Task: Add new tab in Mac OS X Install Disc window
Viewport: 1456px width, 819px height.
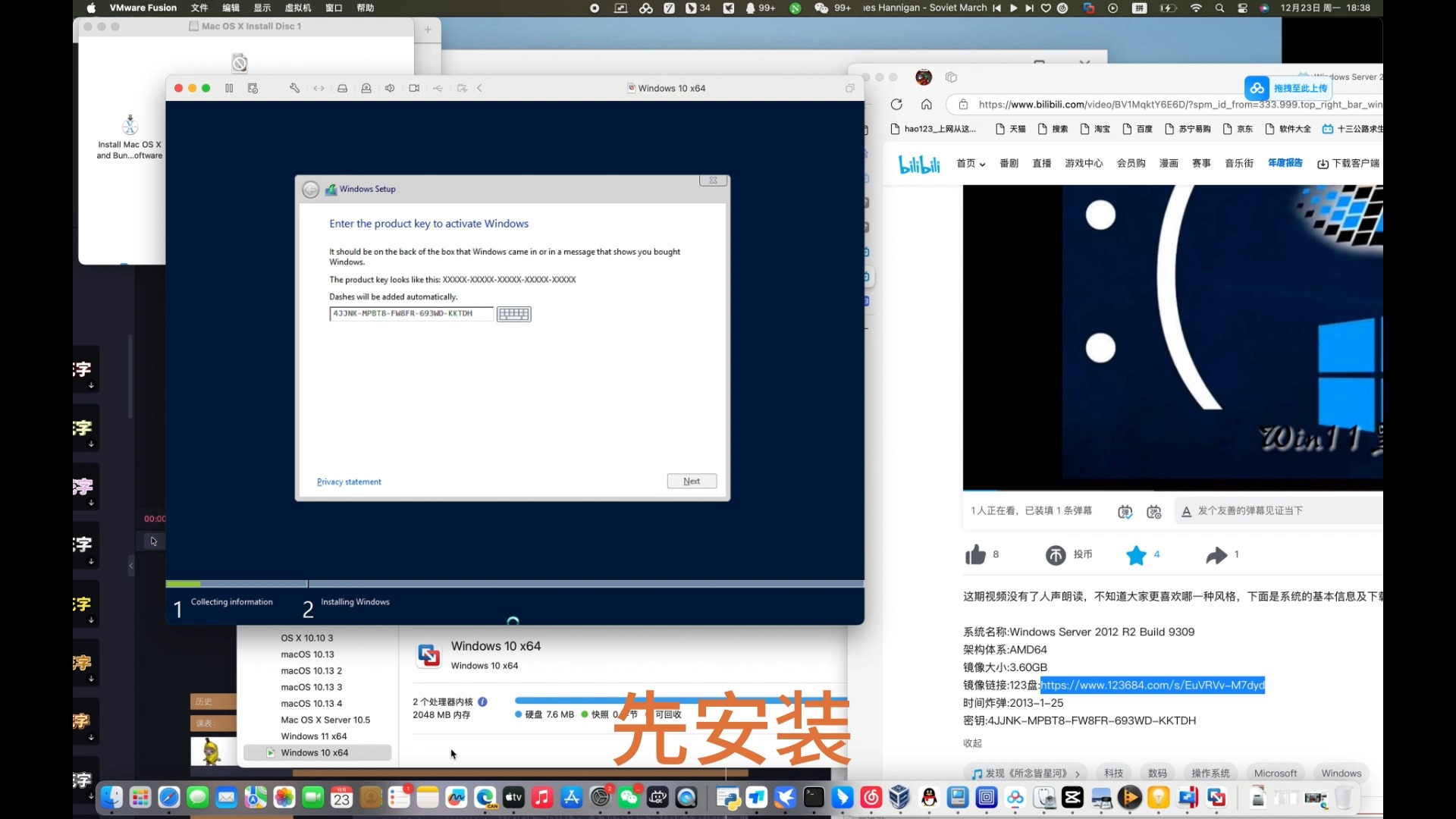Action: 428,29
